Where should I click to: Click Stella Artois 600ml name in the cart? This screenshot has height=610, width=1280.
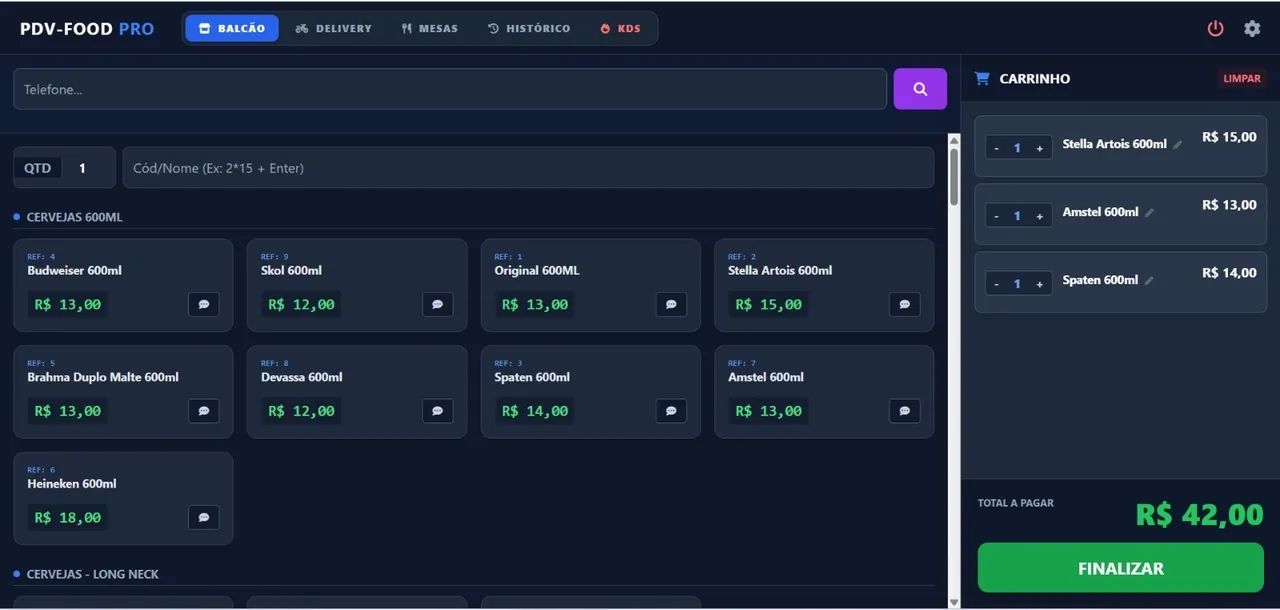click(x=1114, y=144)
